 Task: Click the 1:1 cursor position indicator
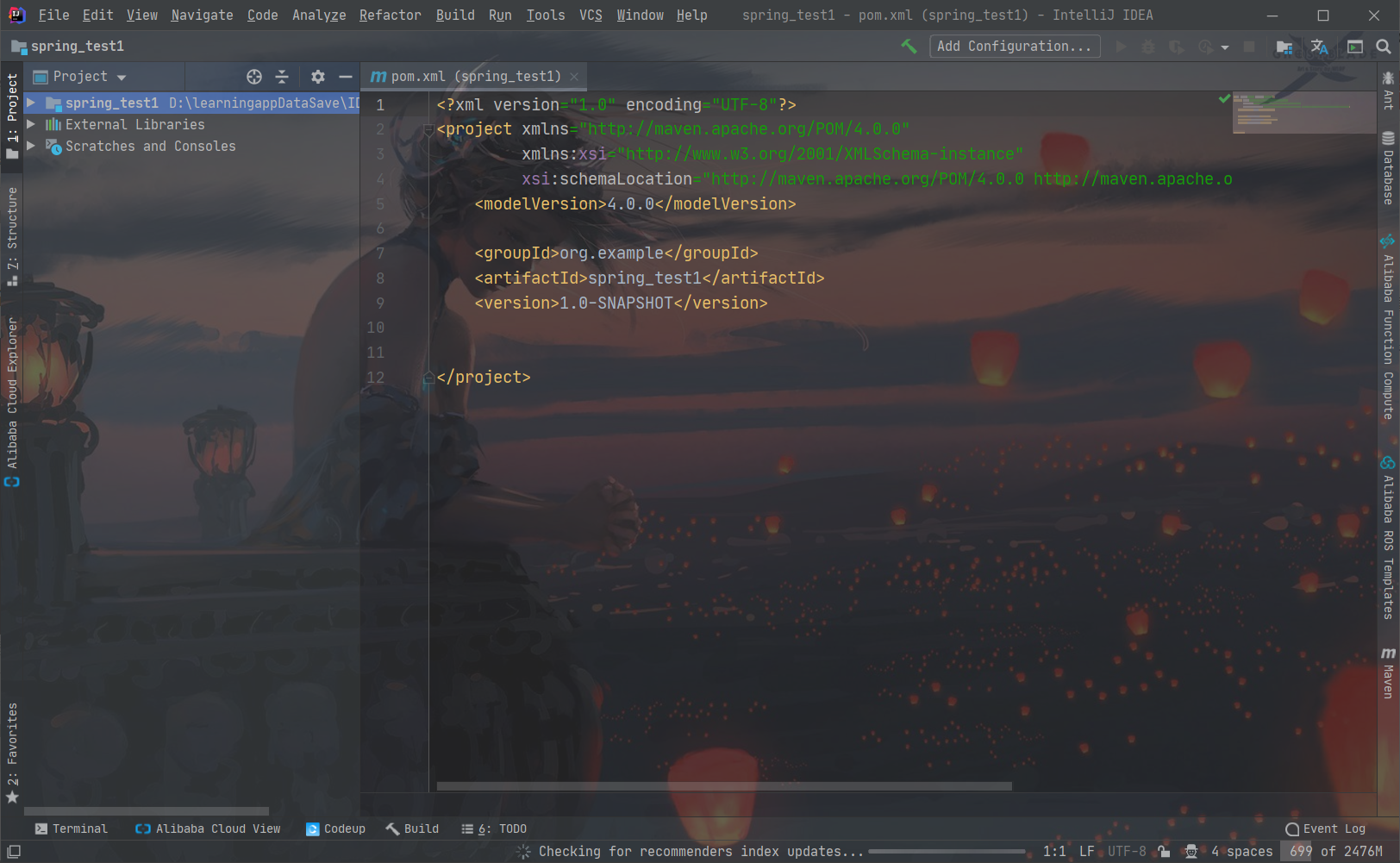1054,852
